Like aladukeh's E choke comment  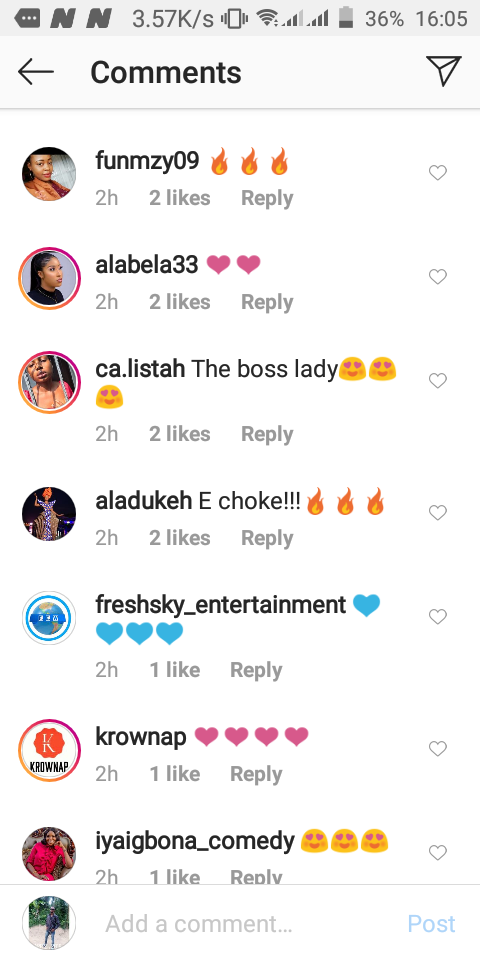[437, 513]
